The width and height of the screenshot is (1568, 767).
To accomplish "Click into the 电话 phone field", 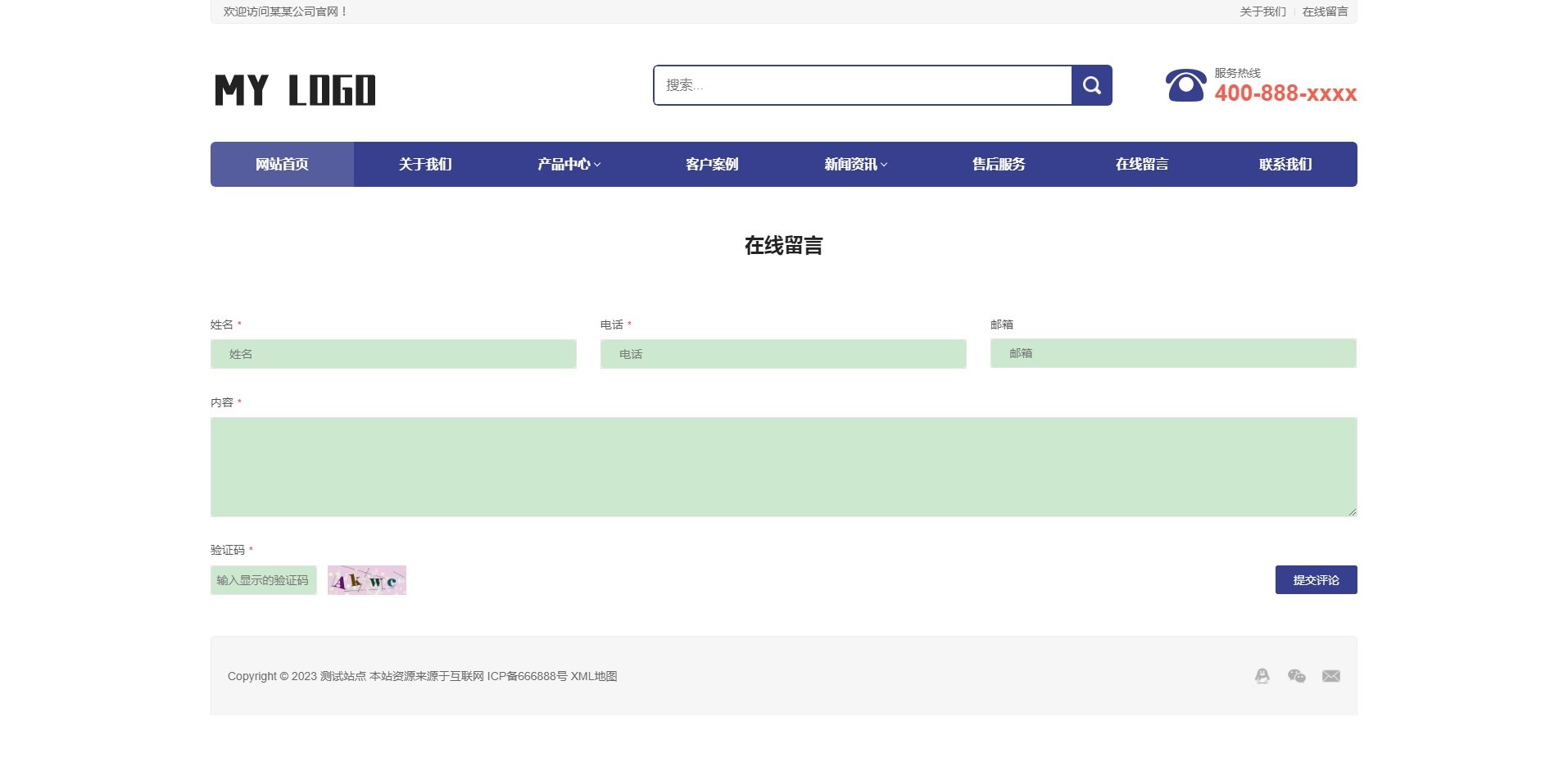I will [x=783, y=354].
